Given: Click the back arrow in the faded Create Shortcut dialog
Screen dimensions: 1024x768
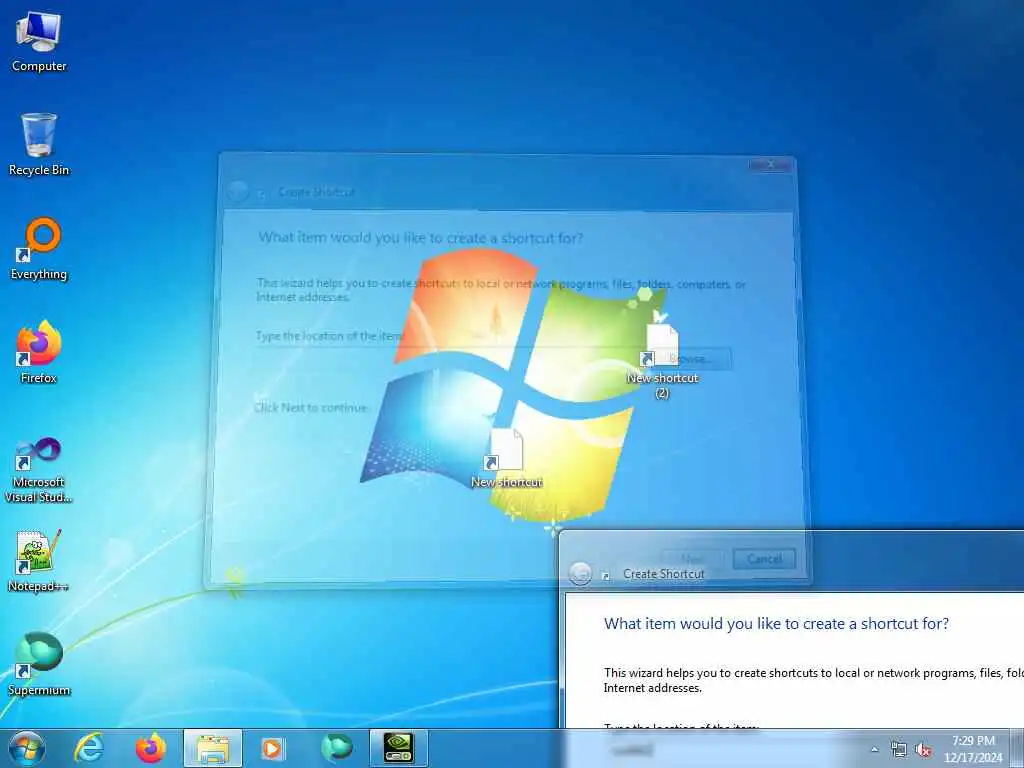Looking at the screenshot, I should click(238, 191).
